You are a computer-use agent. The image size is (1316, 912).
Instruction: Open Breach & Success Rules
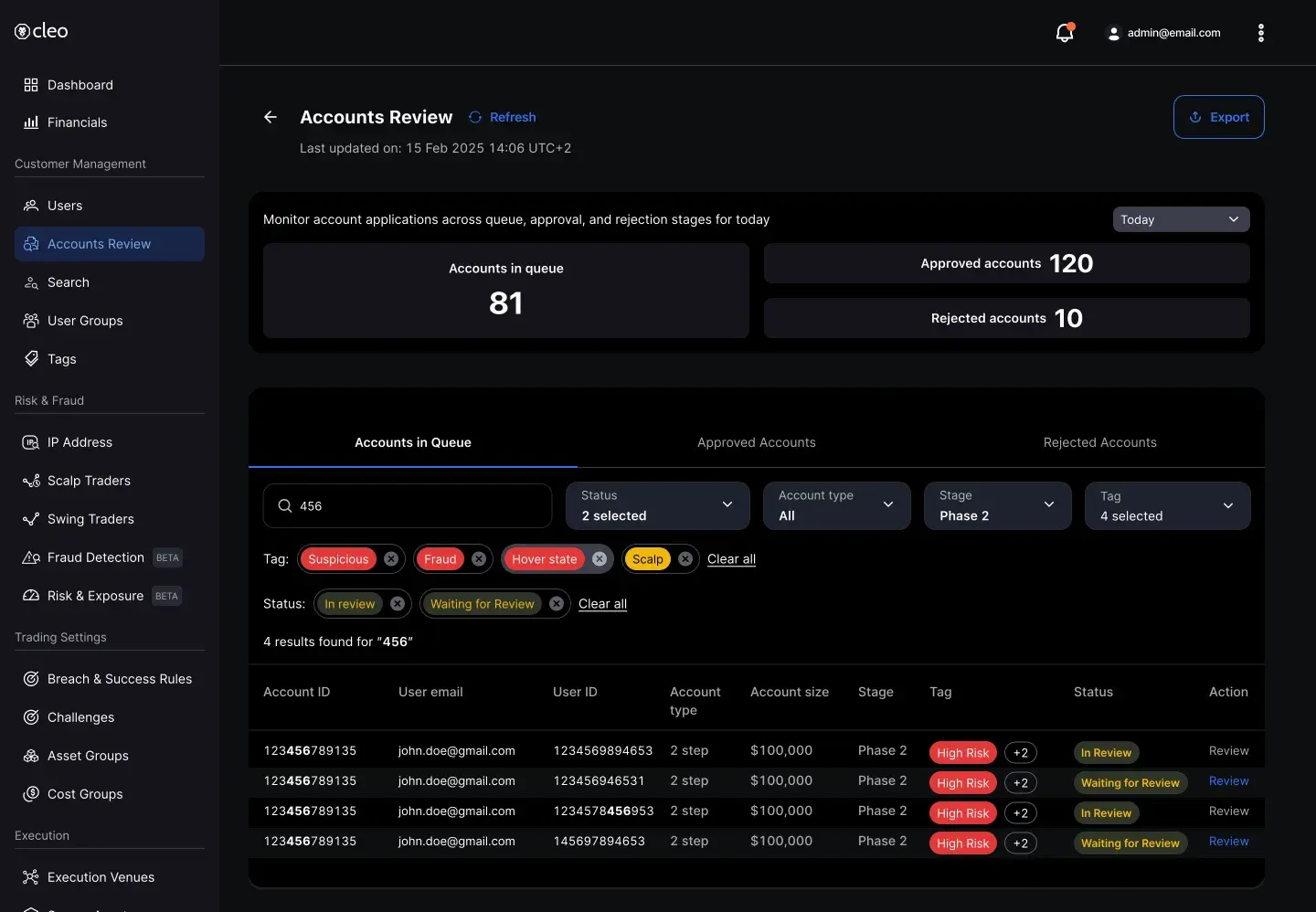tap(110, 679)
